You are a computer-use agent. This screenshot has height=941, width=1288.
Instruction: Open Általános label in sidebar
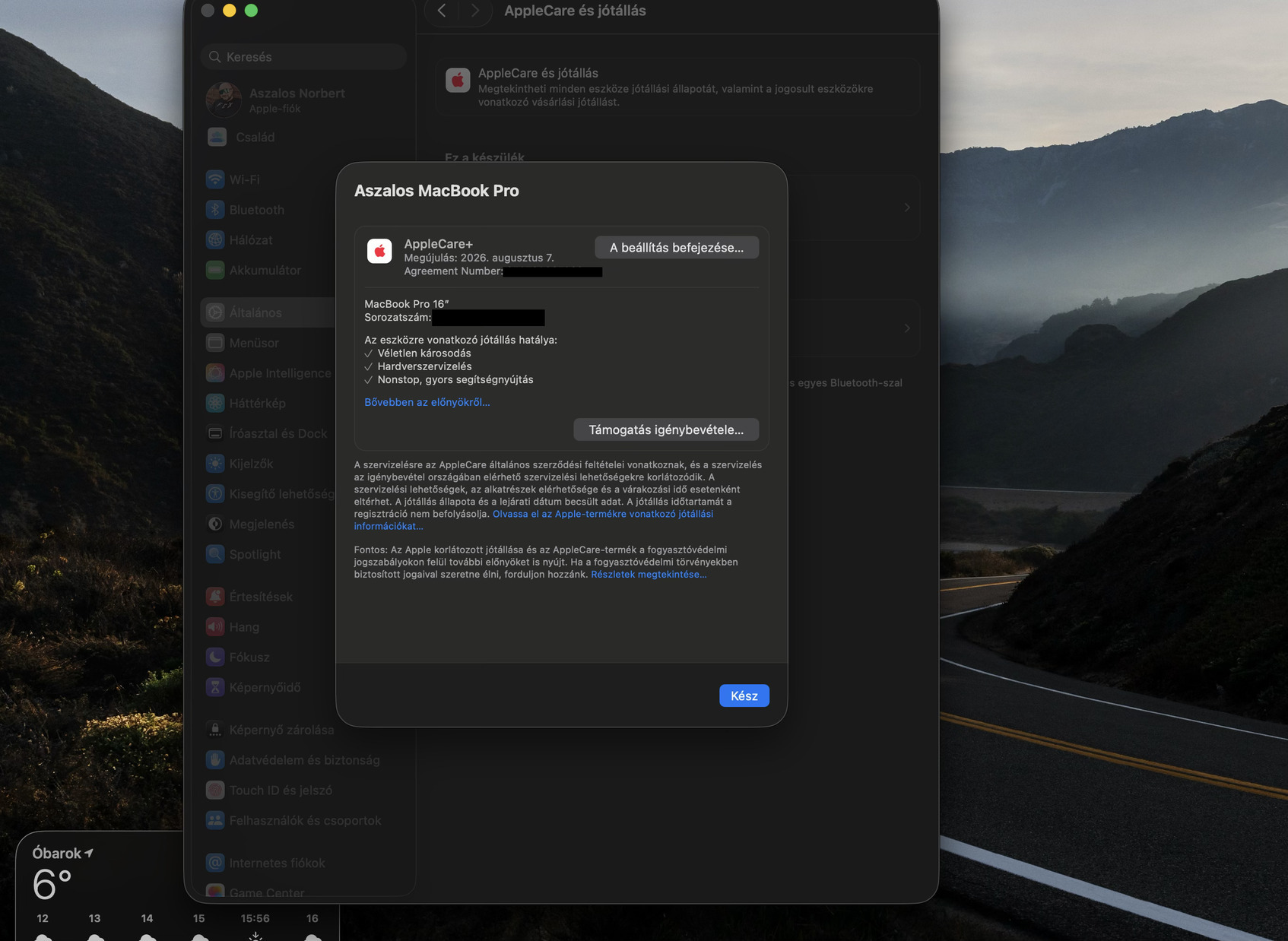point(255,312)
